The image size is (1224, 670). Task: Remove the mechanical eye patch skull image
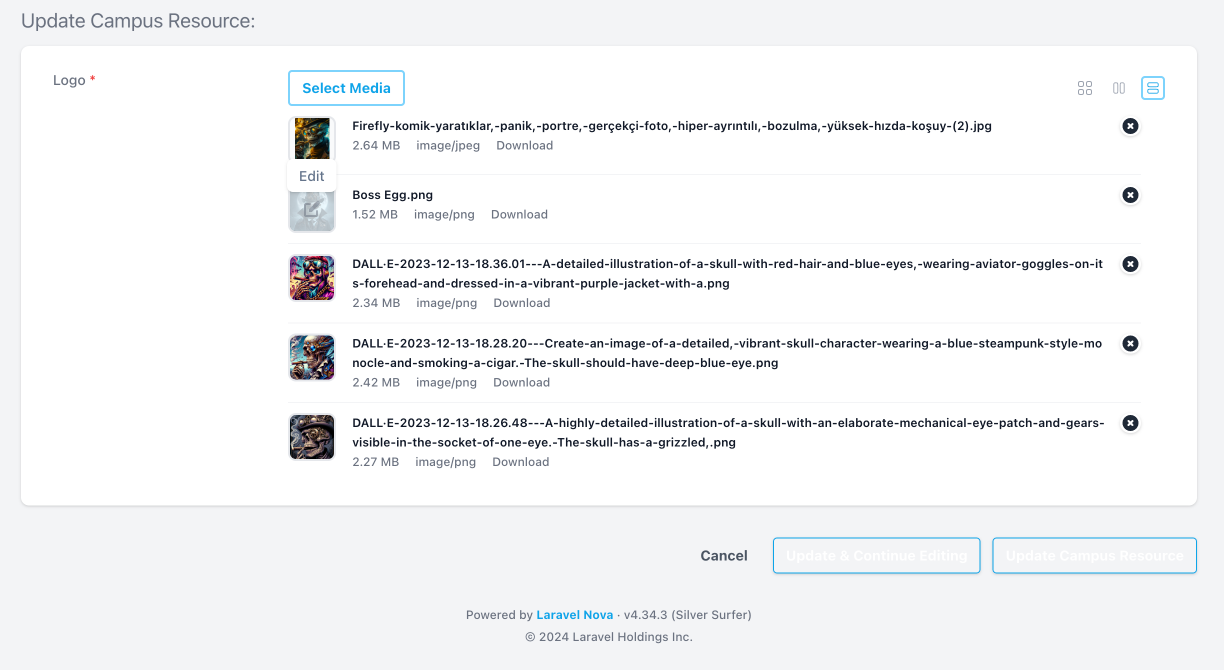tap(1130, 423)
